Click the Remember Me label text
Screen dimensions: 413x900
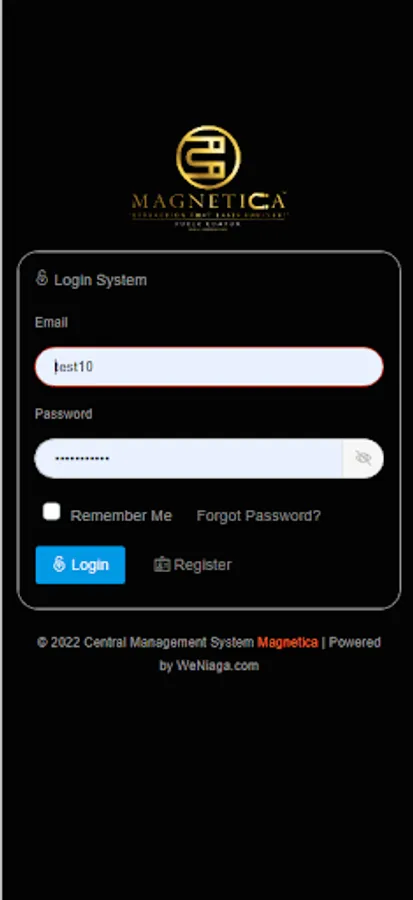[x=121, y=515]
